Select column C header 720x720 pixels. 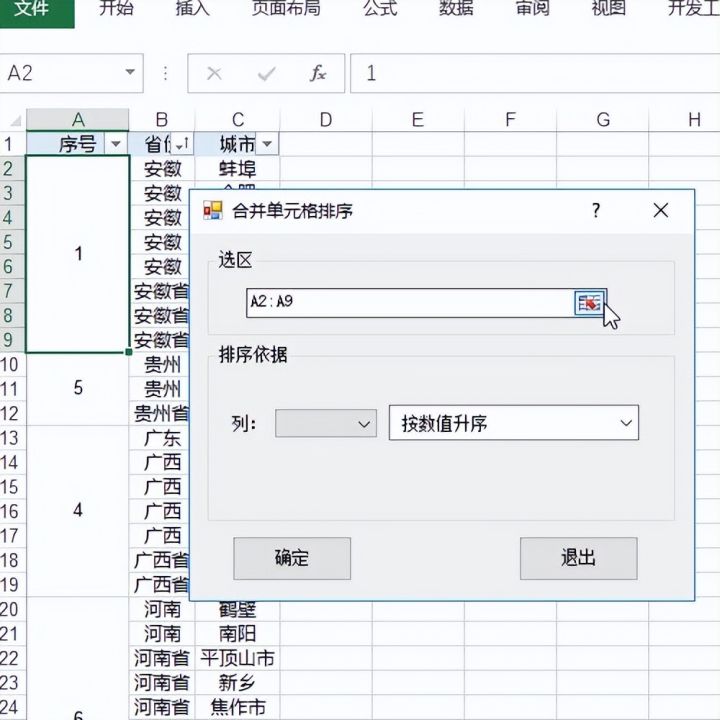237,120
